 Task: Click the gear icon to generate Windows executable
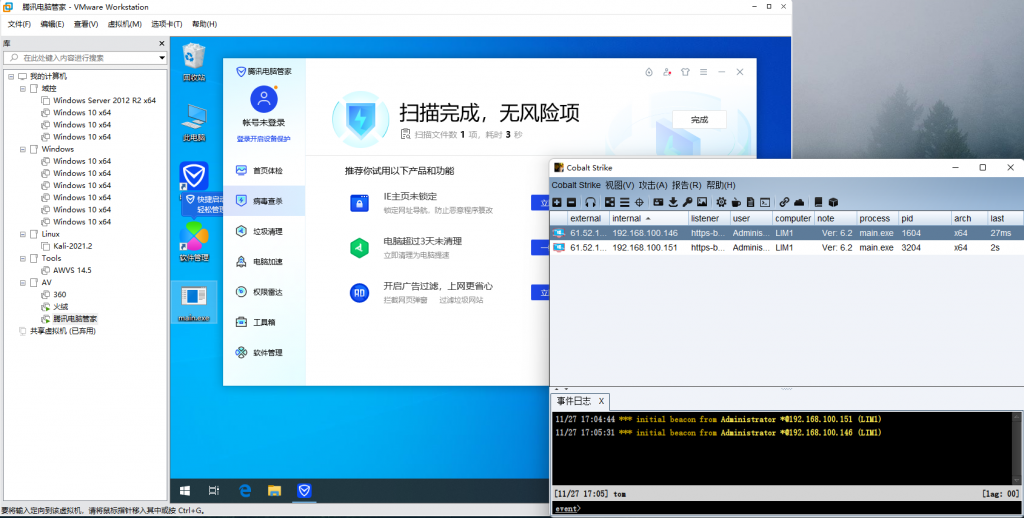tap(721, 202)
